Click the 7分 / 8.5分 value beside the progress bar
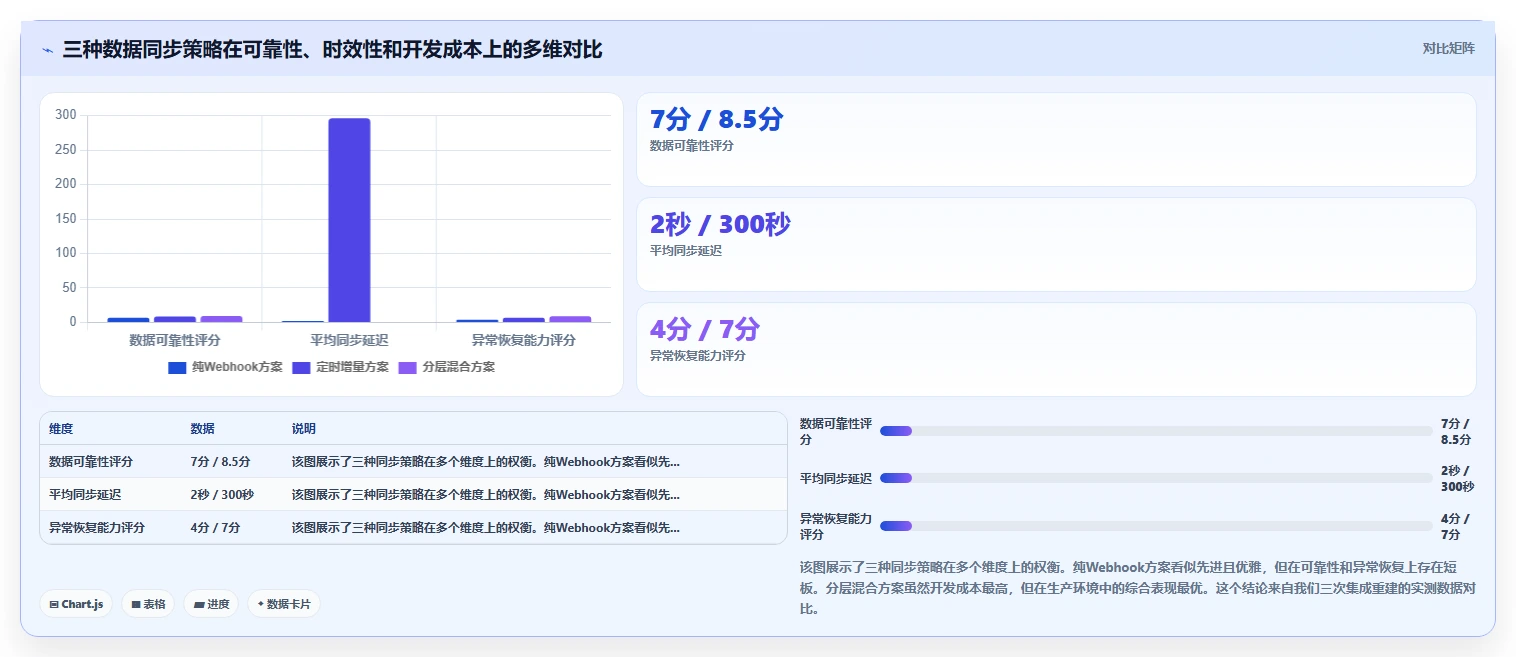Screen dimensions: 1516x657 click(x=1456, y=432)
